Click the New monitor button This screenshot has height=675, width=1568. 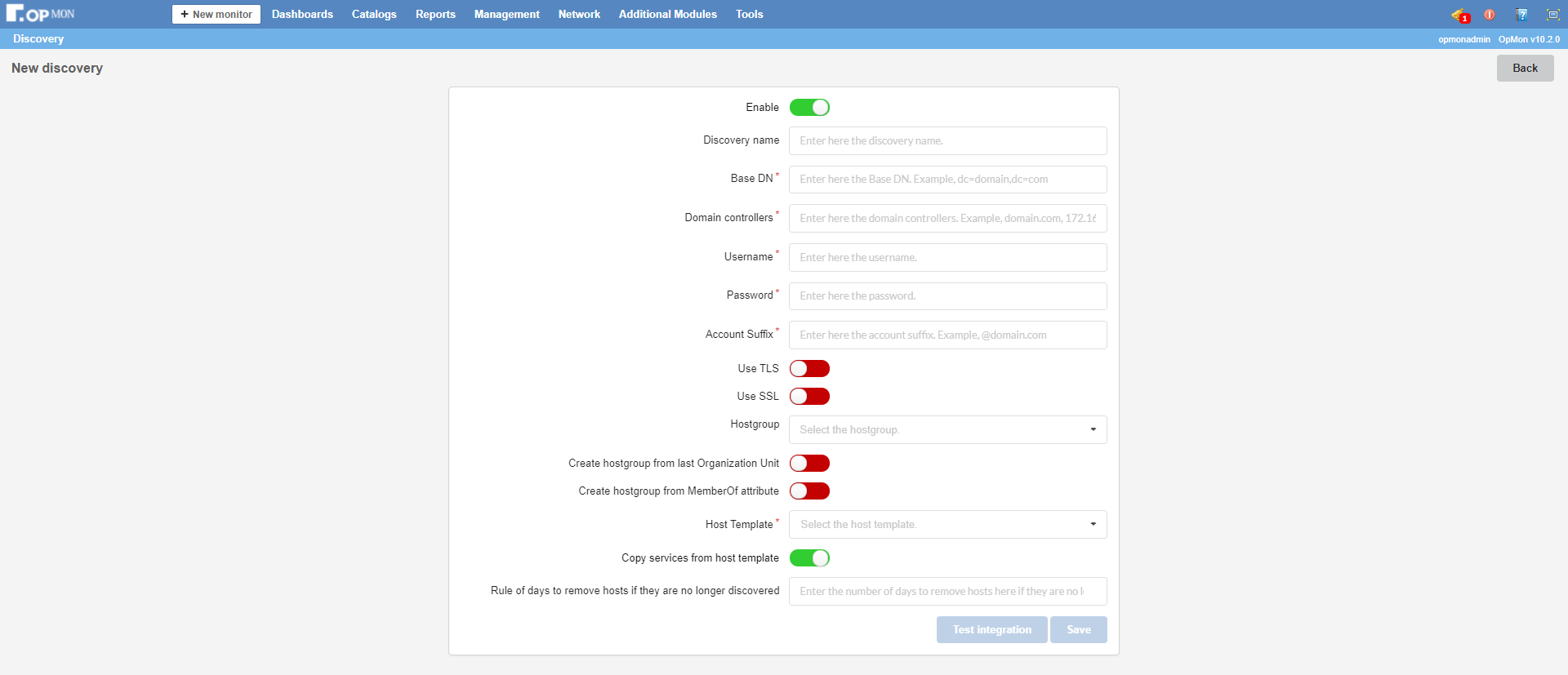pos(216,15)
